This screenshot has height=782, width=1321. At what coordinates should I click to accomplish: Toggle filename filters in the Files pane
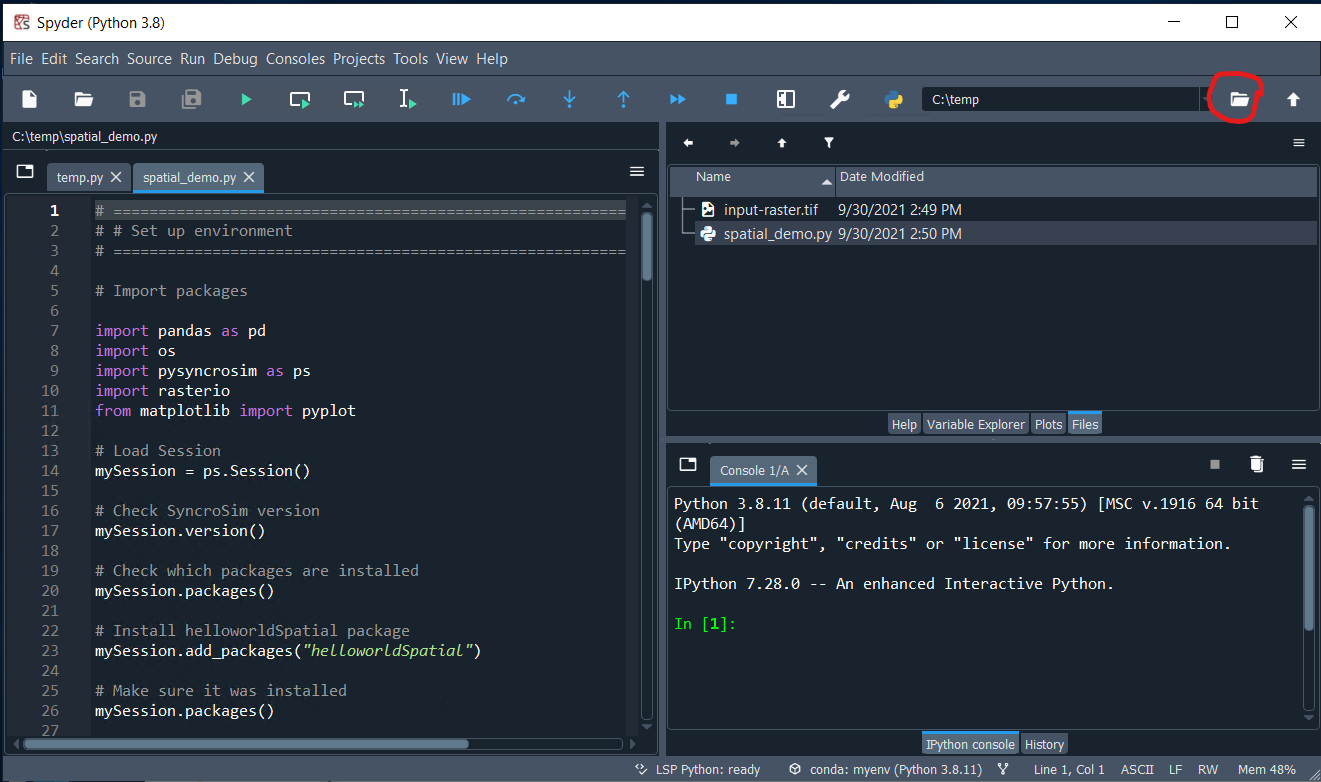(x=829, y=143)
